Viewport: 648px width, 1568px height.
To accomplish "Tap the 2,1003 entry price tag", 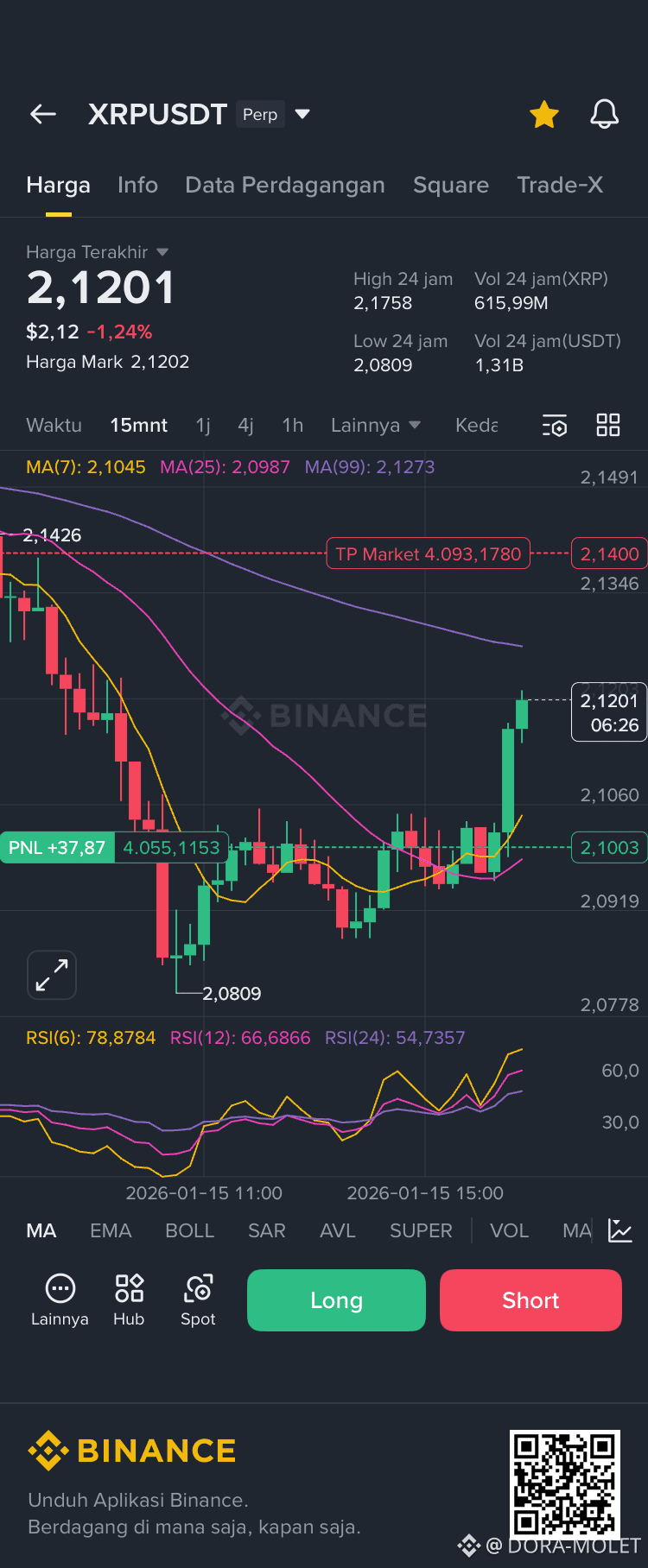I will (609, 848).
